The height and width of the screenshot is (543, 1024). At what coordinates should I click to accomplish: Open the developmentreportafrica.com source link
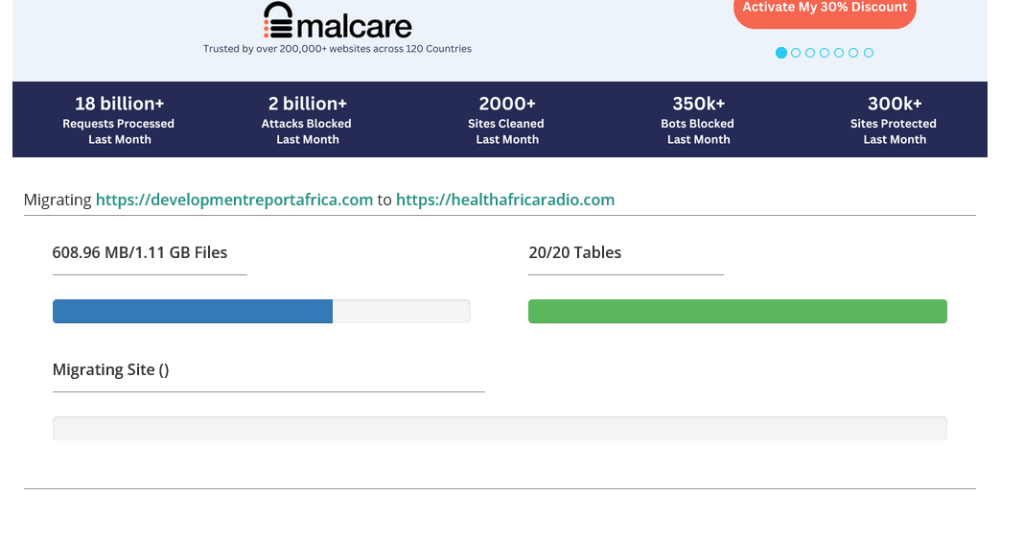click(x=234, y=200)
